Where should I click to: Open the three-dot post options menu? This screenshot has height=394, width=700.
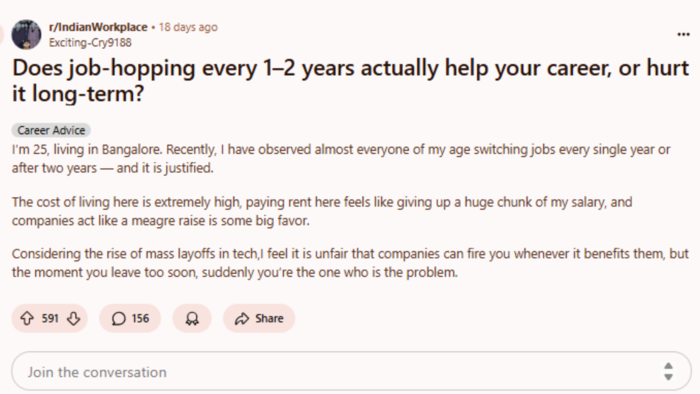(x=683, y=34)
